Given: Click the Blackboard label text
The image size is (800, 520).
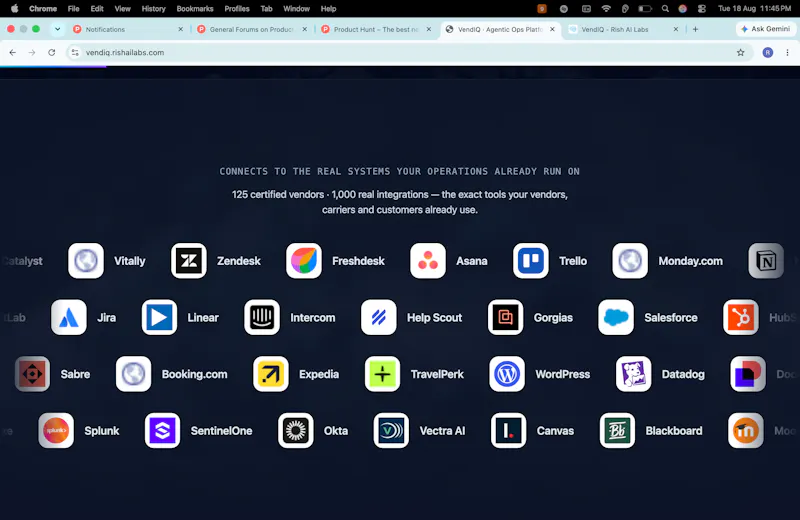Looking at the screenshot, I should (673, 431).
